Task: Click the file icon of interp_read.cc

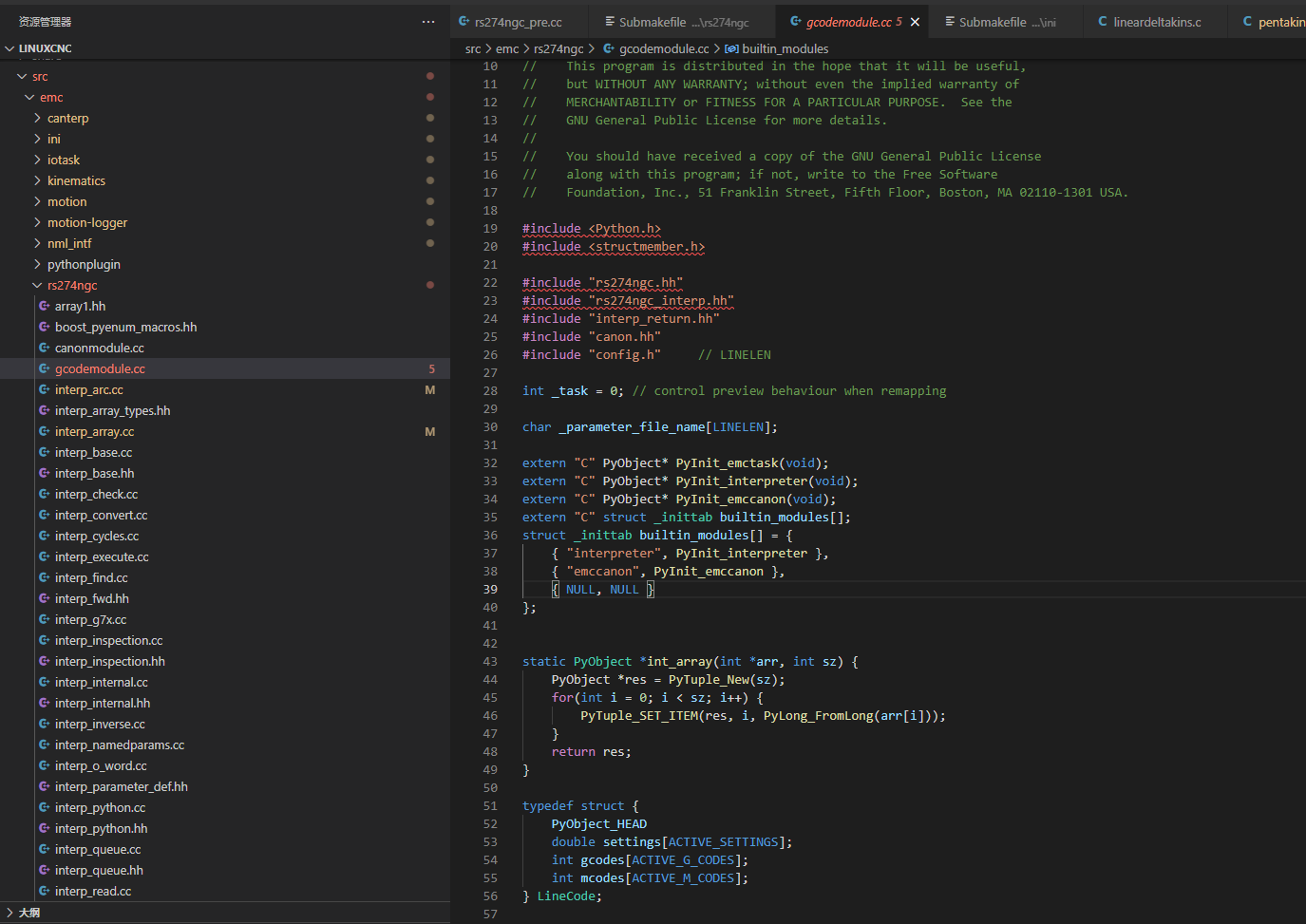Action: coord(44,891)
